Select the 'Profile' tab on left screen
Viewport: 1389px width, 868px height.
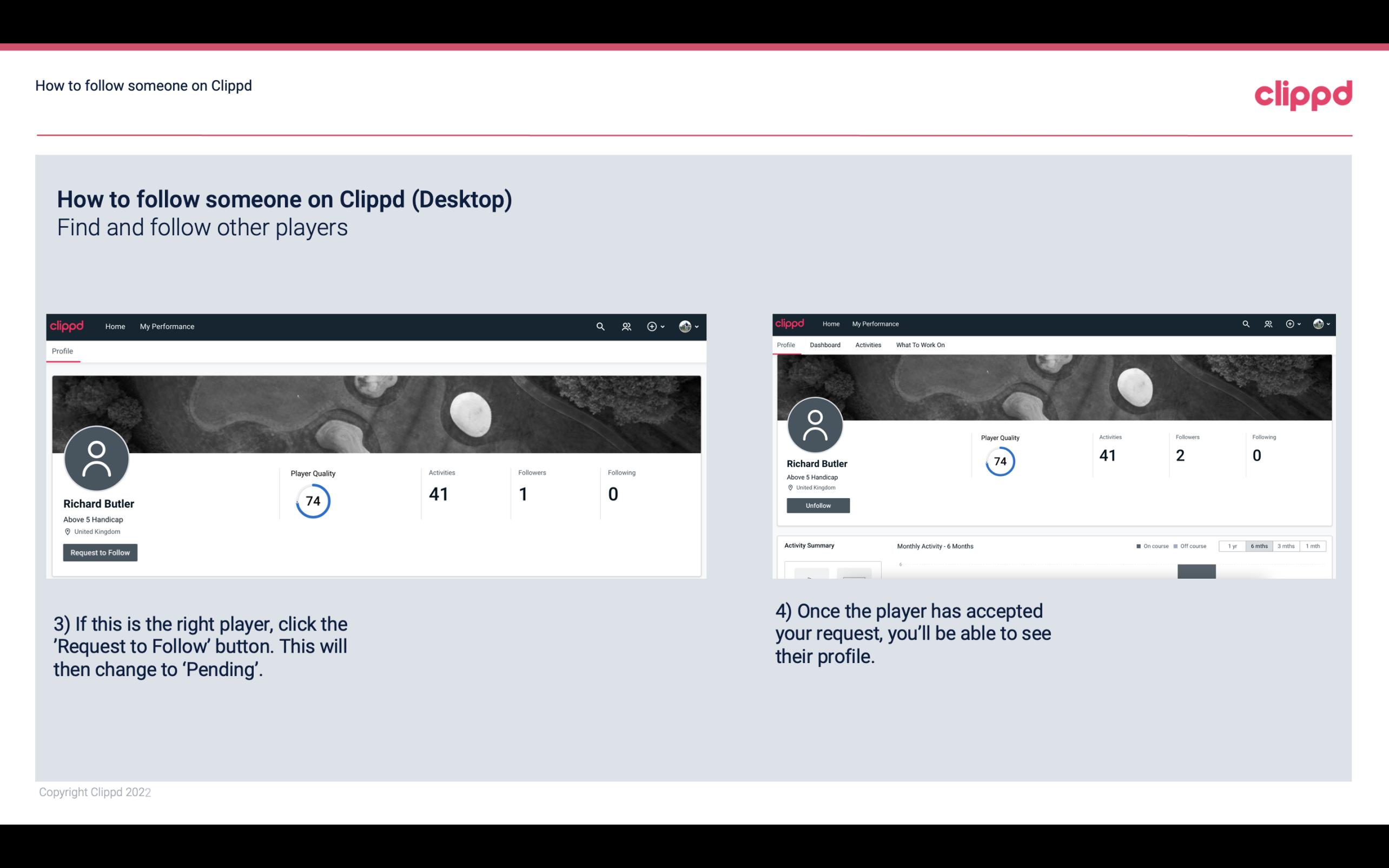coord(61,351)
